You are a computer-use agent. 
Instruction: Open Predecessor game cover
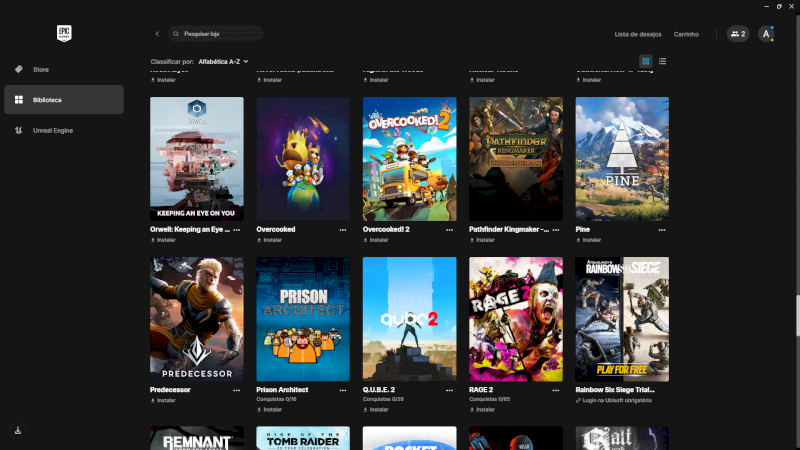(x=196, y=319)
